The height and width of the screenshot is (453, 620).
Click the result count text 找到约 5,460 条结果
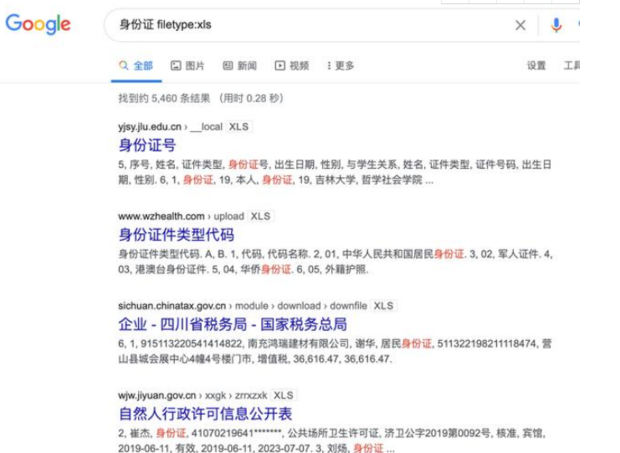point(164,98)
